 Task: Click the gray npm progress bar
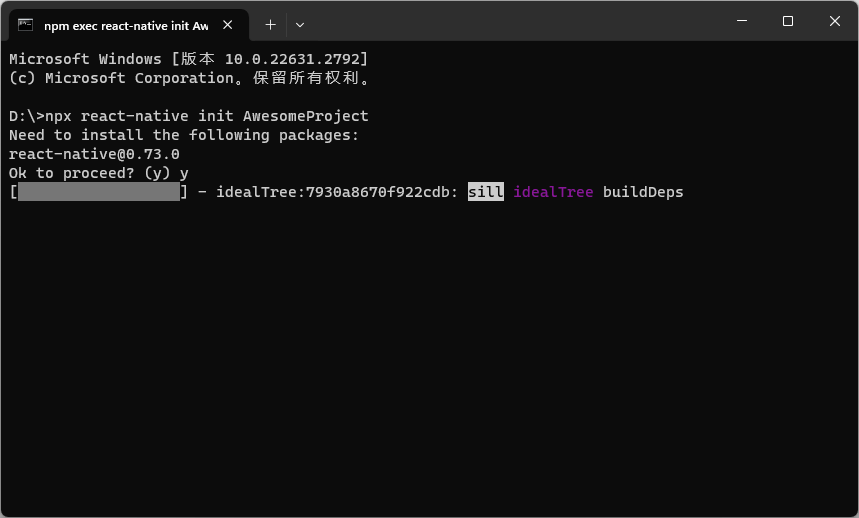coord(99,192)
